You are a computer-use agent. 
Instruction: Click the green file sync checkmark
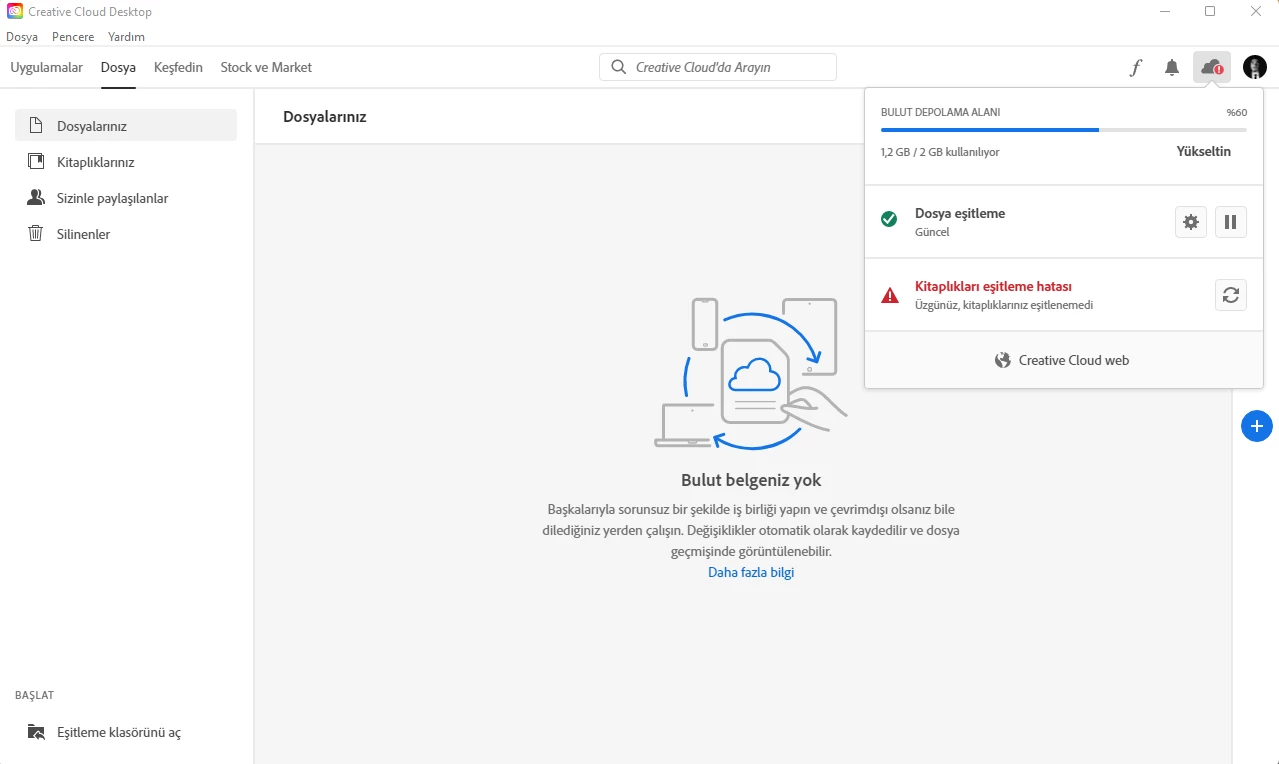[x=889, y=219]
